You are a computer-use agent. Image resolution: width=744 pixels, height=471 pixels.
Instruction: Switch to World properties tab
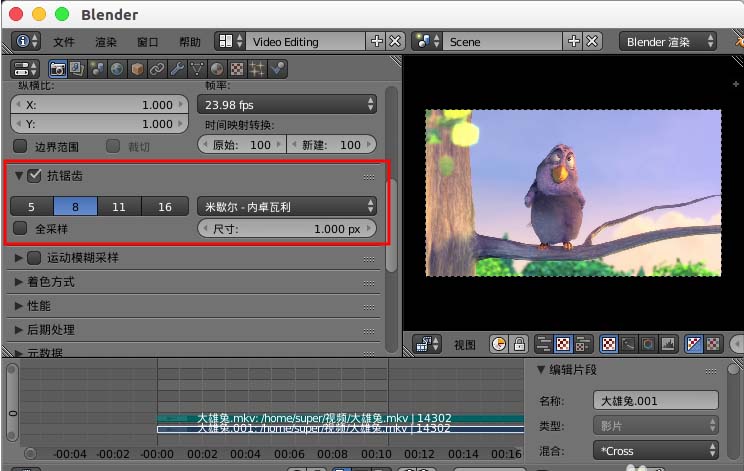pyautogui.click(x=117, y=69)
